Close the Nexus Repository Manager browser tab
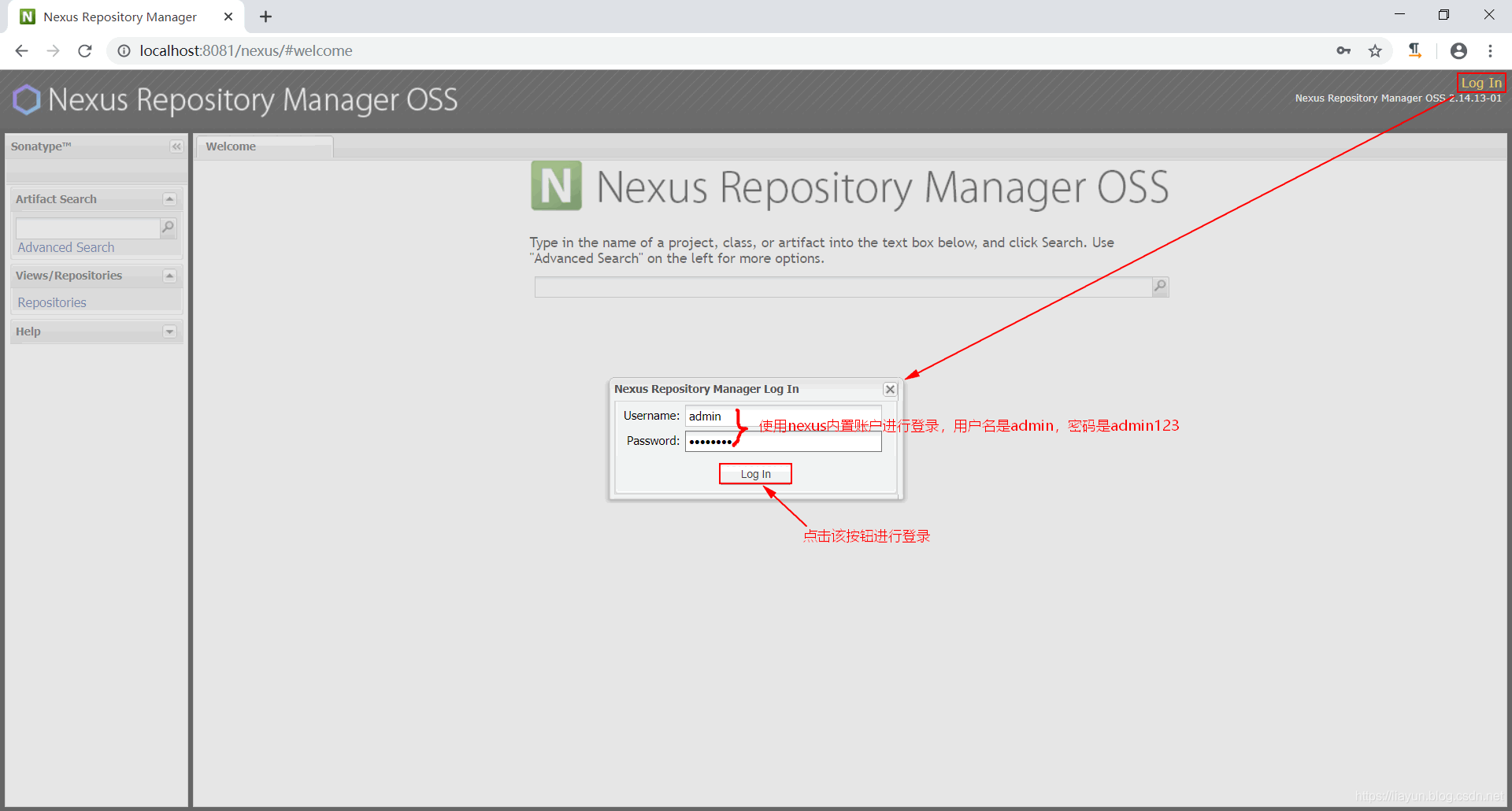1512x811 pixels. pyautogui.click(x=228, y=17)
